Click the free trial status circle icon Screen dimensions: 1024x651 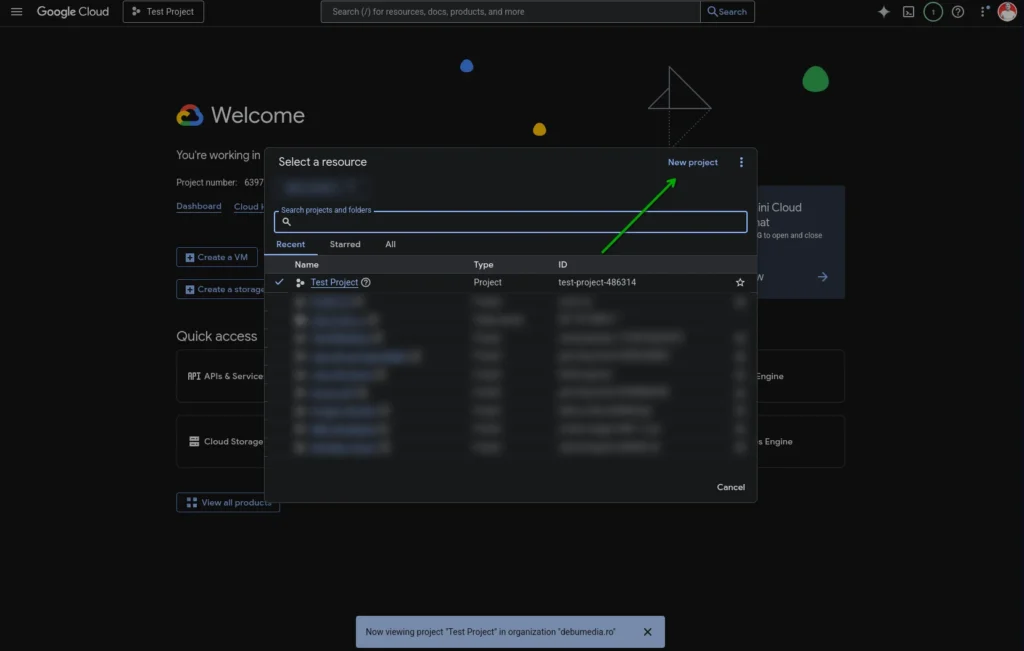click(933, 12)
